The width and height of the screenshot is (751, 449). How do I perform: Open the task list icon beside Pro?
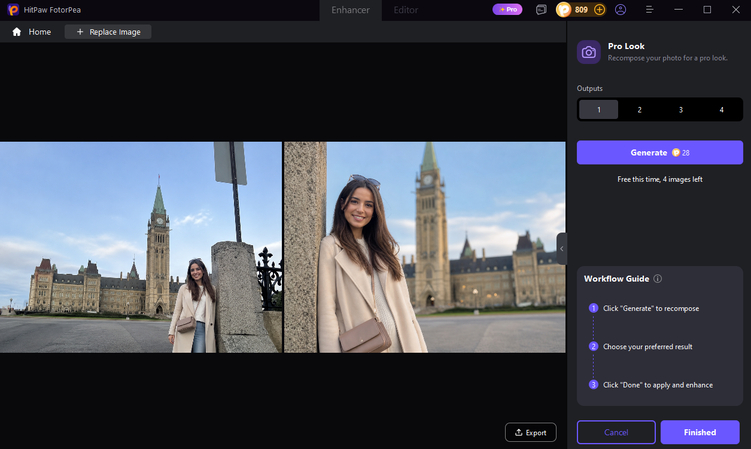[x=541, y=10]
